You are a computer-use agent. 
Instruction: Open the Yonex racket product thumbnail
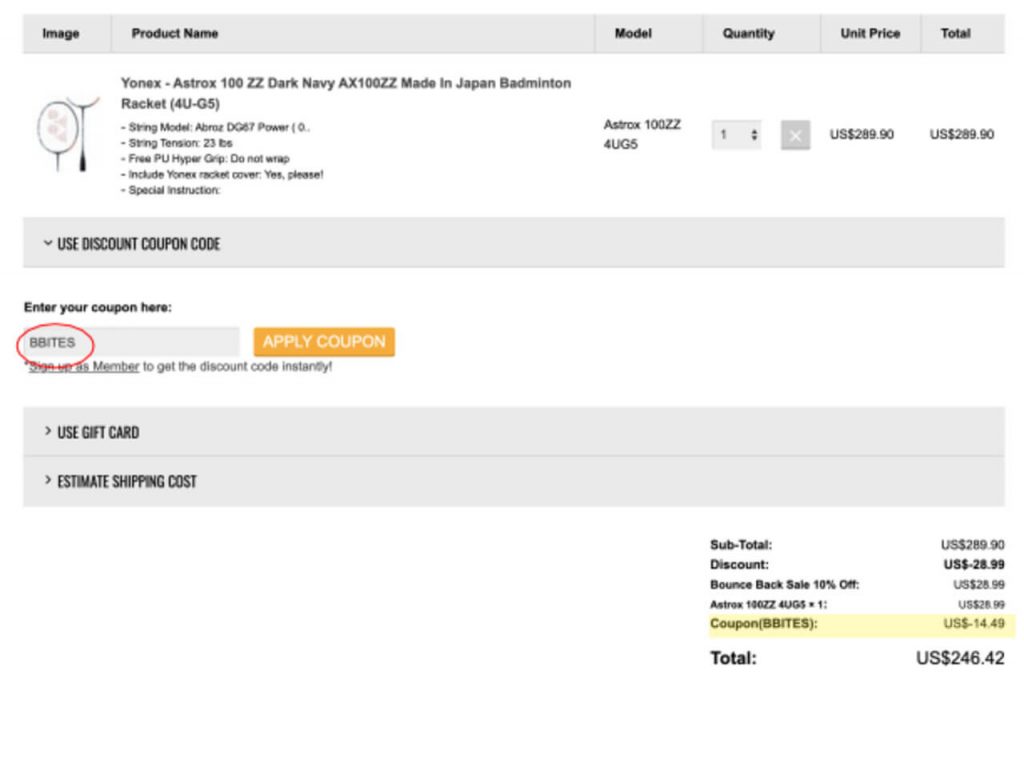(x=67, y=133)
